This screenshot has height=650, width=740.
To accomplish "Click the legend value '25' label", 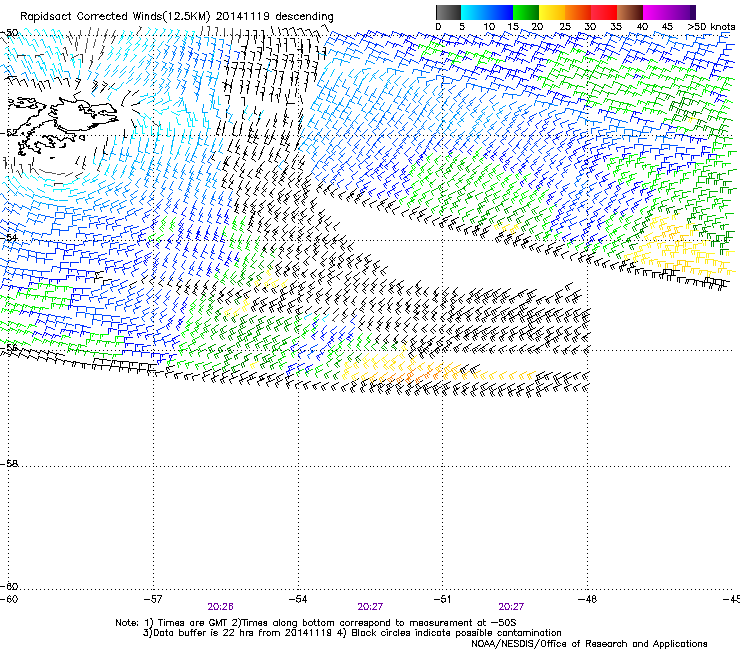I will pyautogui.click(x=565, y=27).
